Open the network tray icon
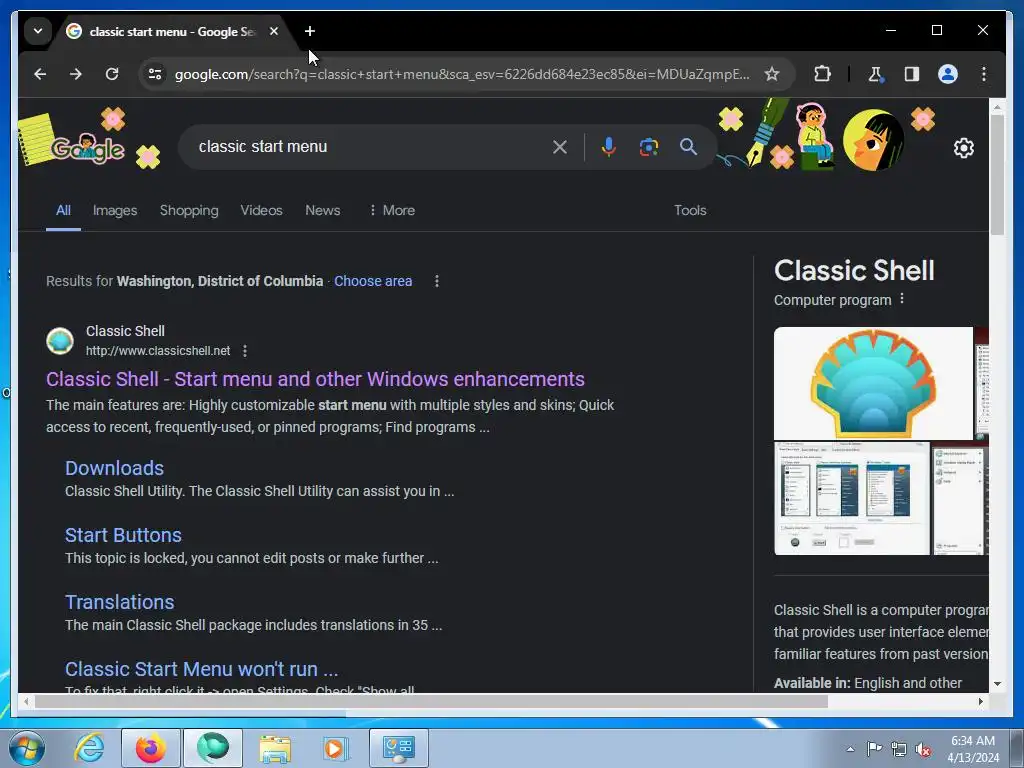Viewport: 1024px width, 768px height. point(899,749)
